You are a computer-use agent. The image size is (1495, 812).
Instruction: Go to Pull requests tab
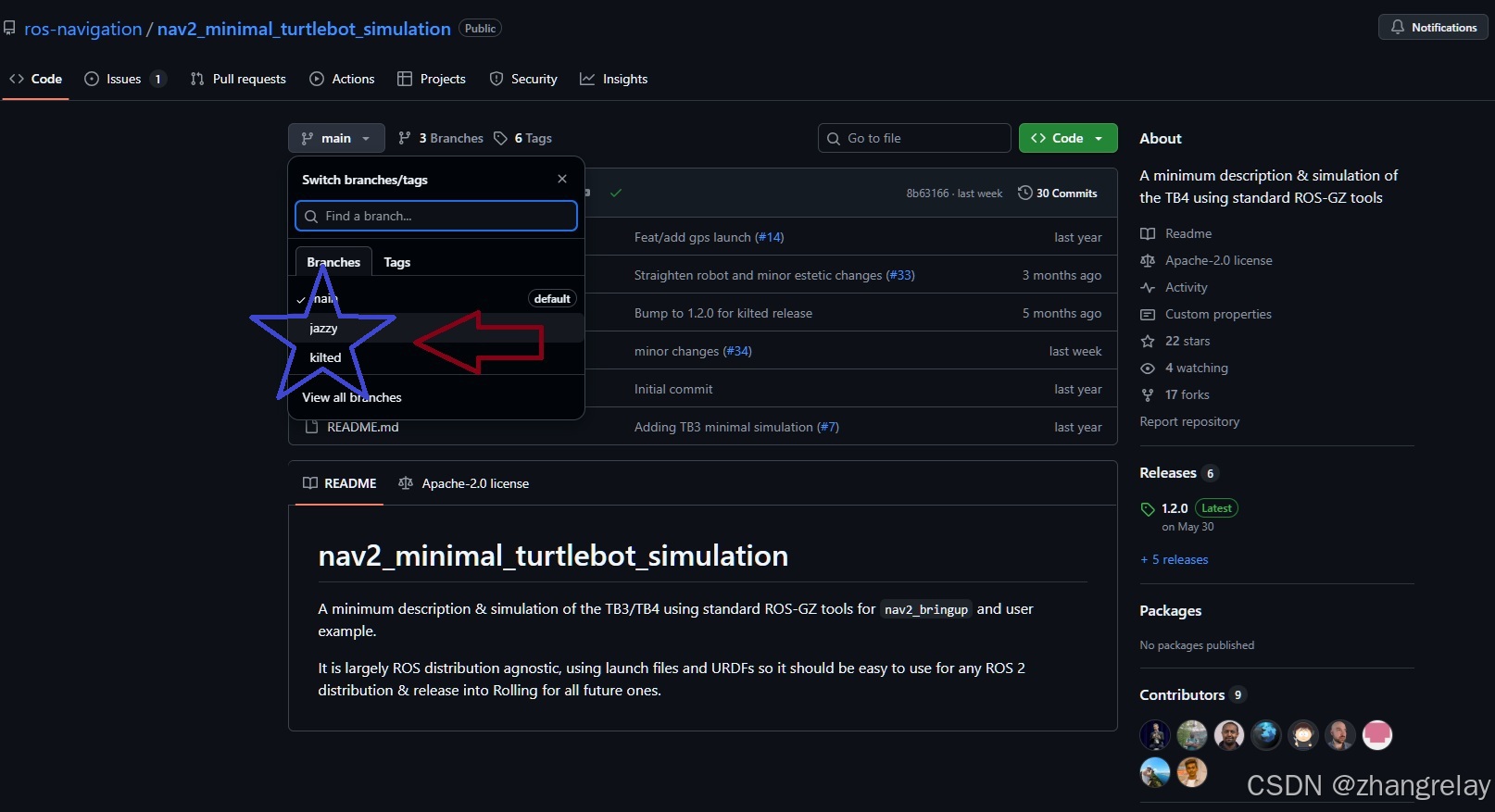tap(239, 79)
